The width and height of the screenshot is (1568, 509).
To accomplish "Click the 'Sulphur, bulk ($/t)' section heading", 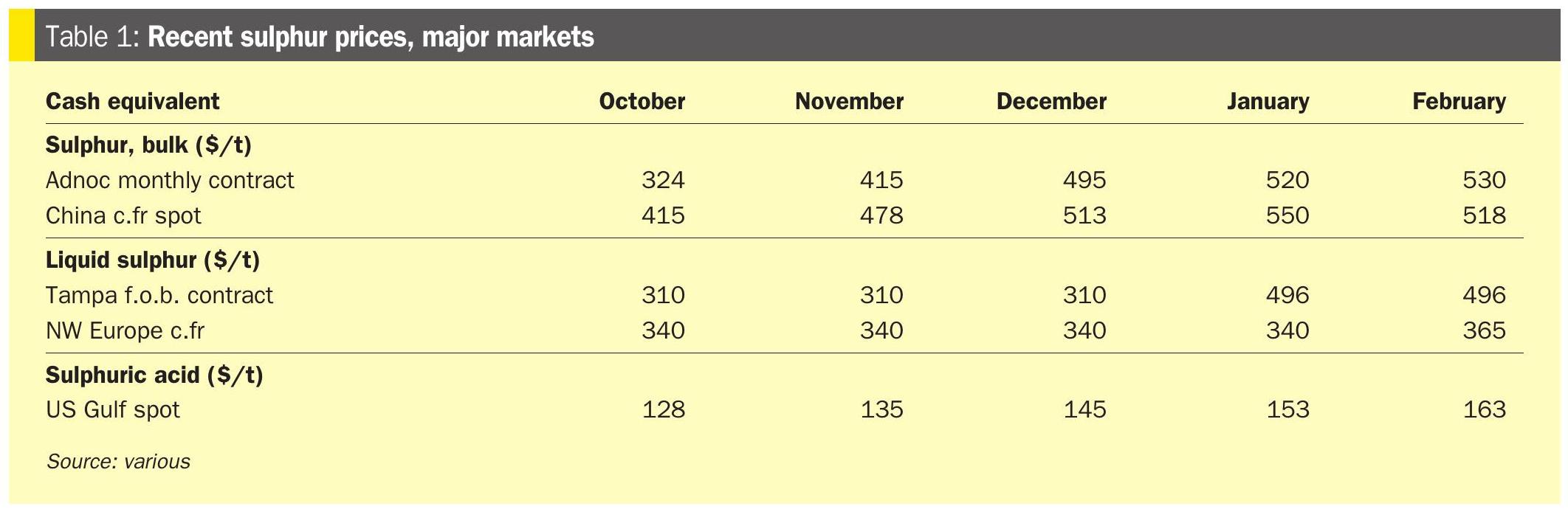I will 148,145.
